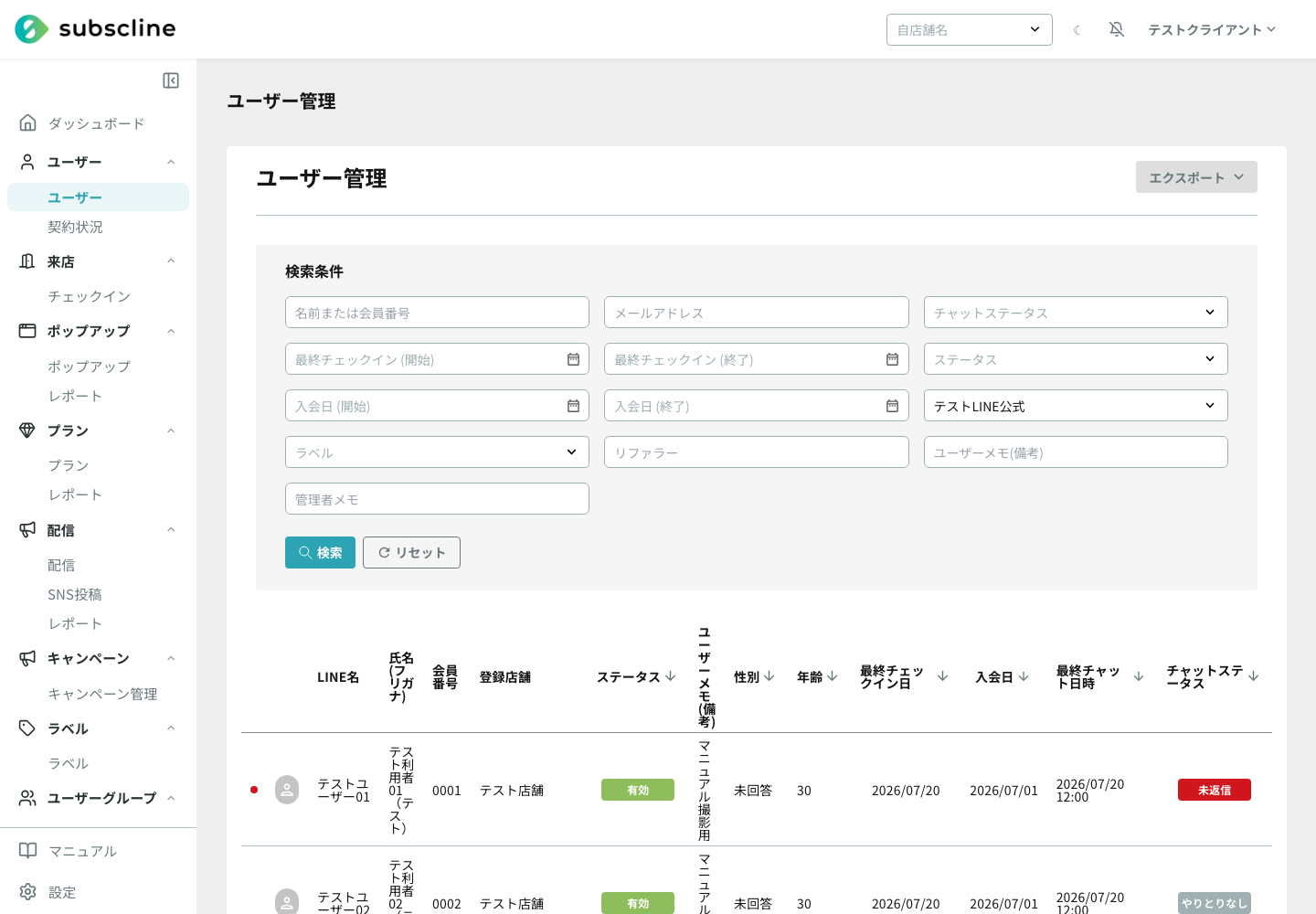Focus the メールアドレス input field
This screenshot has width=1316, height=914.
(x=756, y=313)
